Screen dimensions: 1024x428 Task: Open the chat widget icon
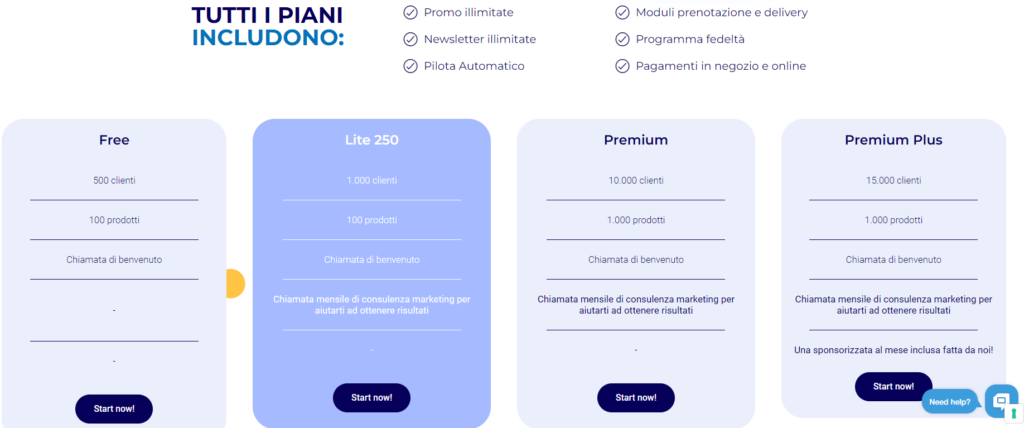coord(1001,400)
